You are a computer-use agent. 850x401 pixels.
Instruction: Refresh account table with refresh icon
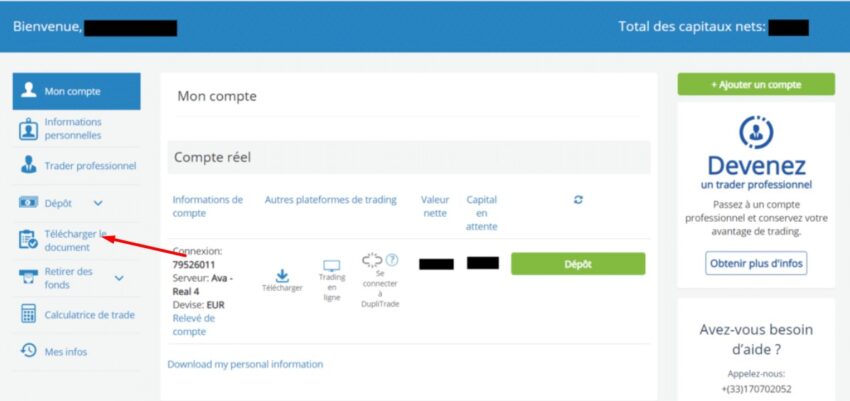[x=578, y=199]
